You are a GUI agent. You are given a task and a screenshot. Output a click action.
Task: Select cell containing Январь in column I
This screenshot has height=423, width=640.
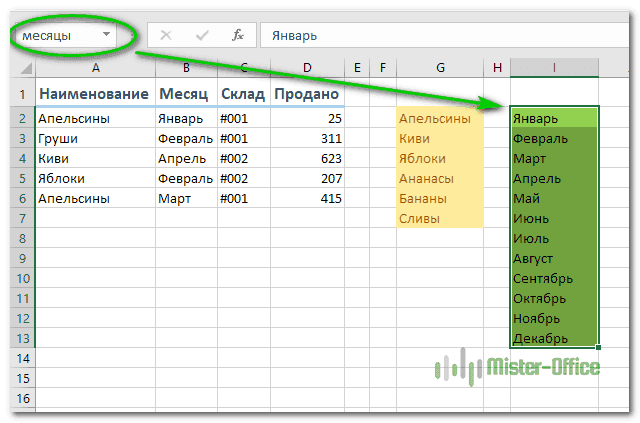click(554, 118)
